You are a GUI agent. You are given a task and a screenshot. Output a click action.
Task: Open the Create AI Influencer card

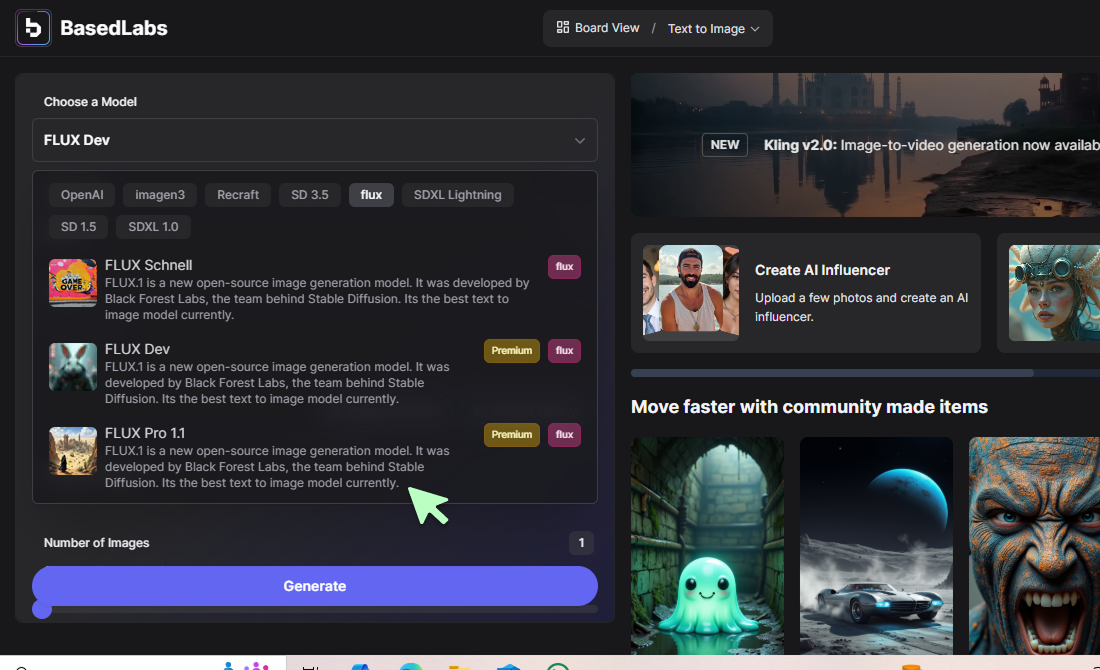(x=805, y=293)
